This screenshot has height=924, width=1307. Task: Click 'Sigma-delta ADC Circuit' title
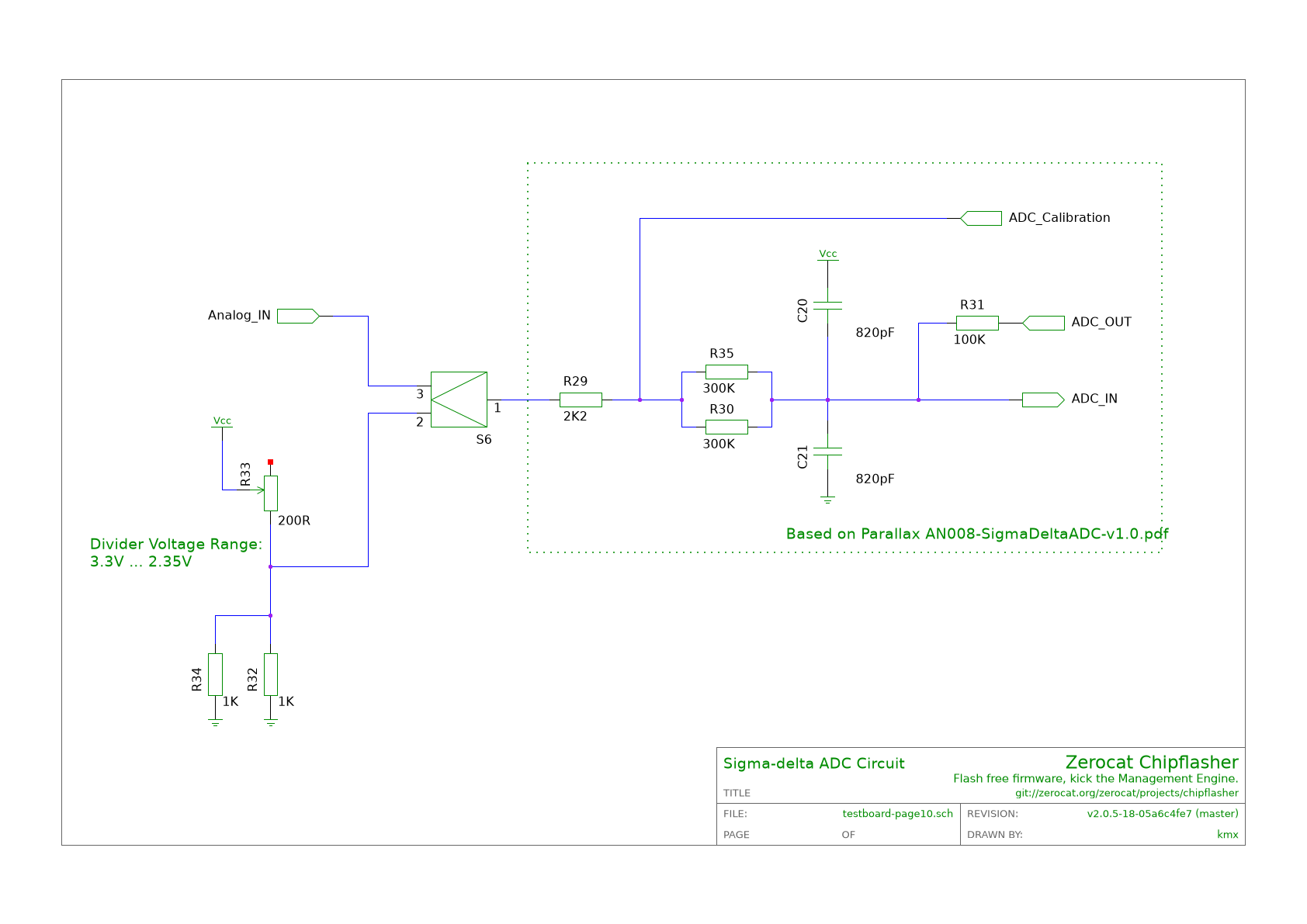tap(814, 763)
